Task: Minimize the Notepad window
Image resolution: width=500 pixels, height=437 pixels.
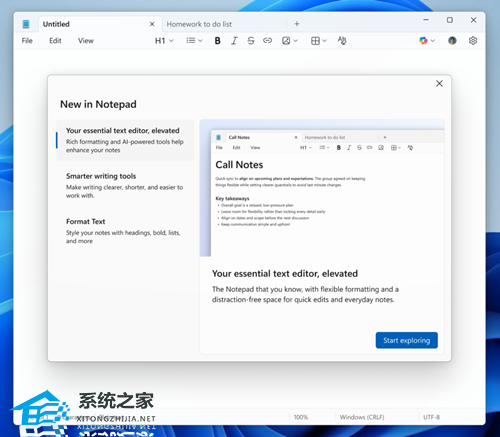Action: pyautogui.click(x=426, y=20)
